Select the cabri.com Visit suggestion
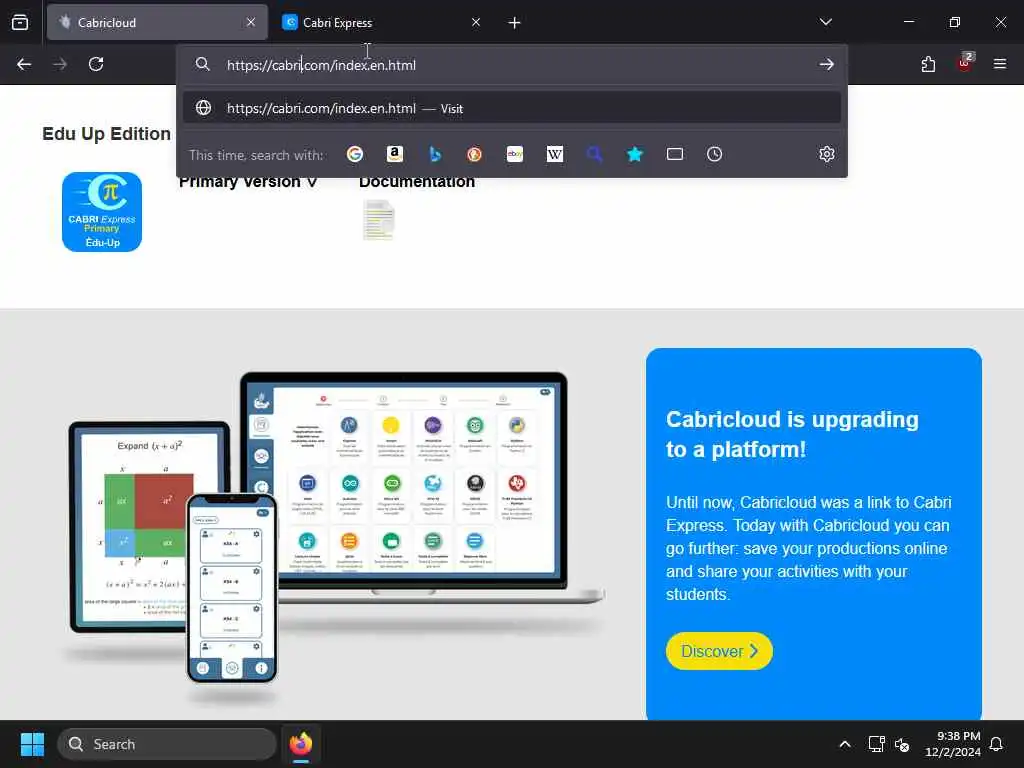The image size is (1024, 768). coord(512,108)
